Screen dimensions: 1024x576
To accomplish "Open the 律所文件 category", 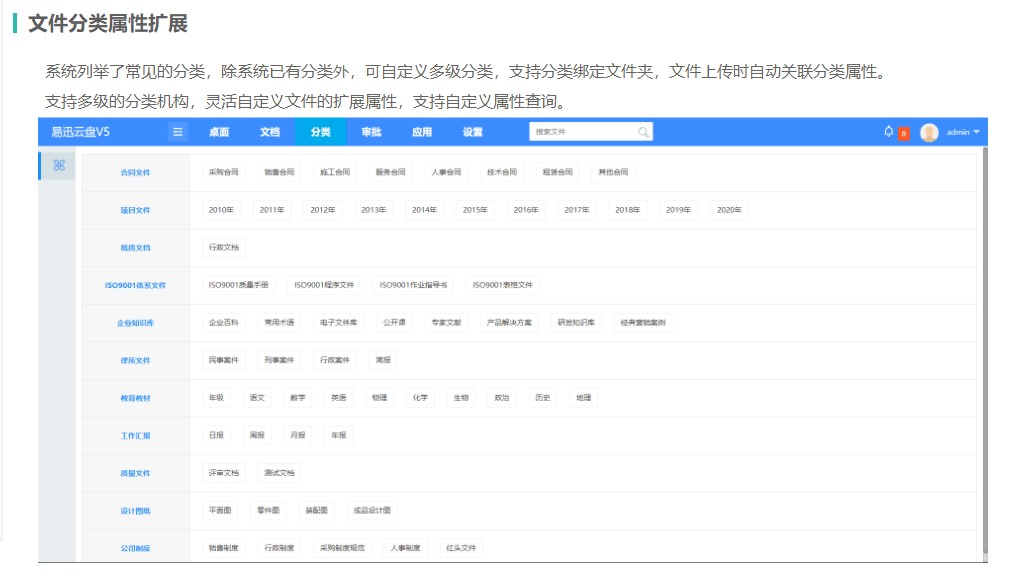I will pos(135,360).
